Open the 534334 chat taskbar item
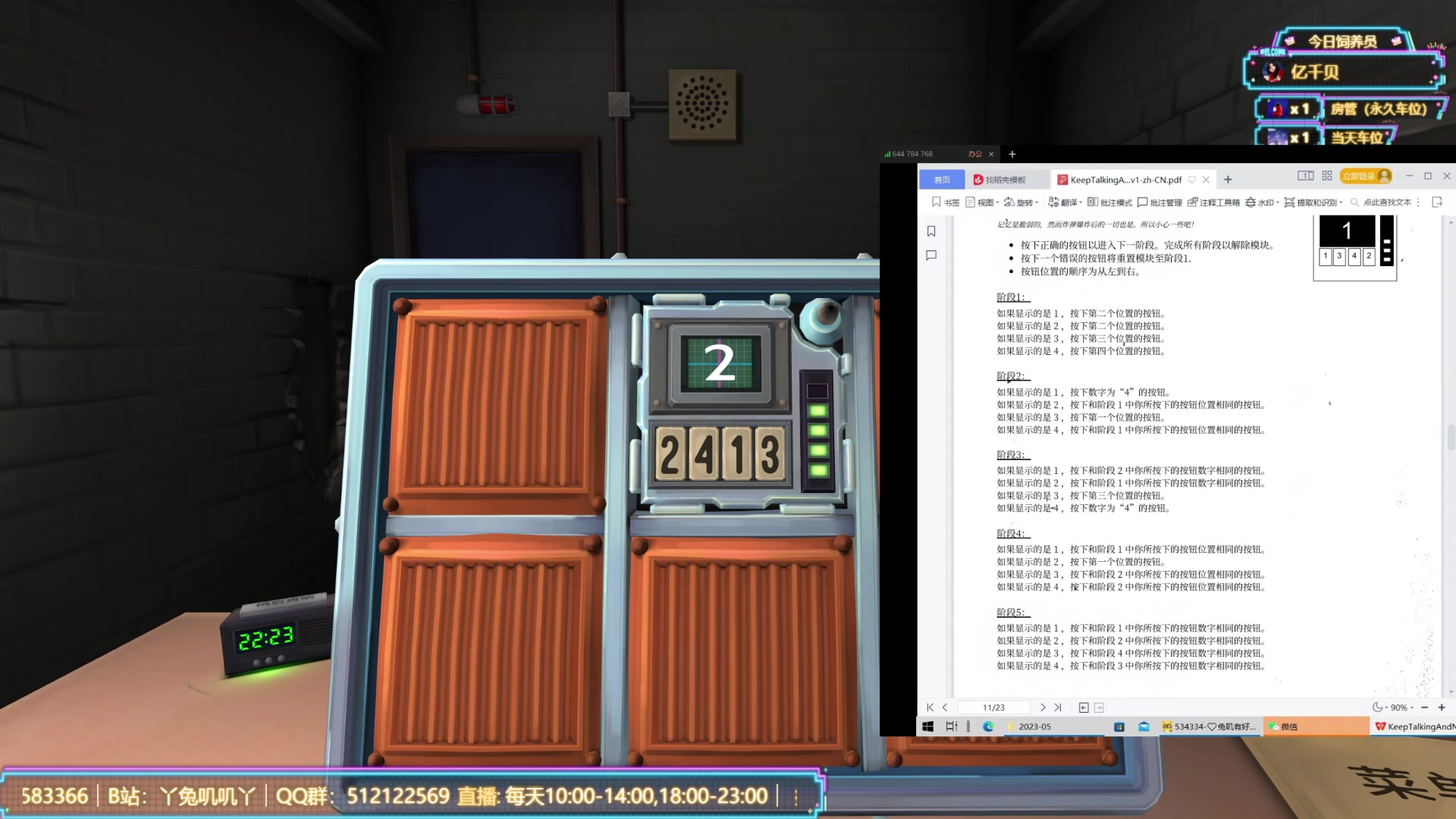This screenshot has height=819, width=1456. (x=1209, y=726)
